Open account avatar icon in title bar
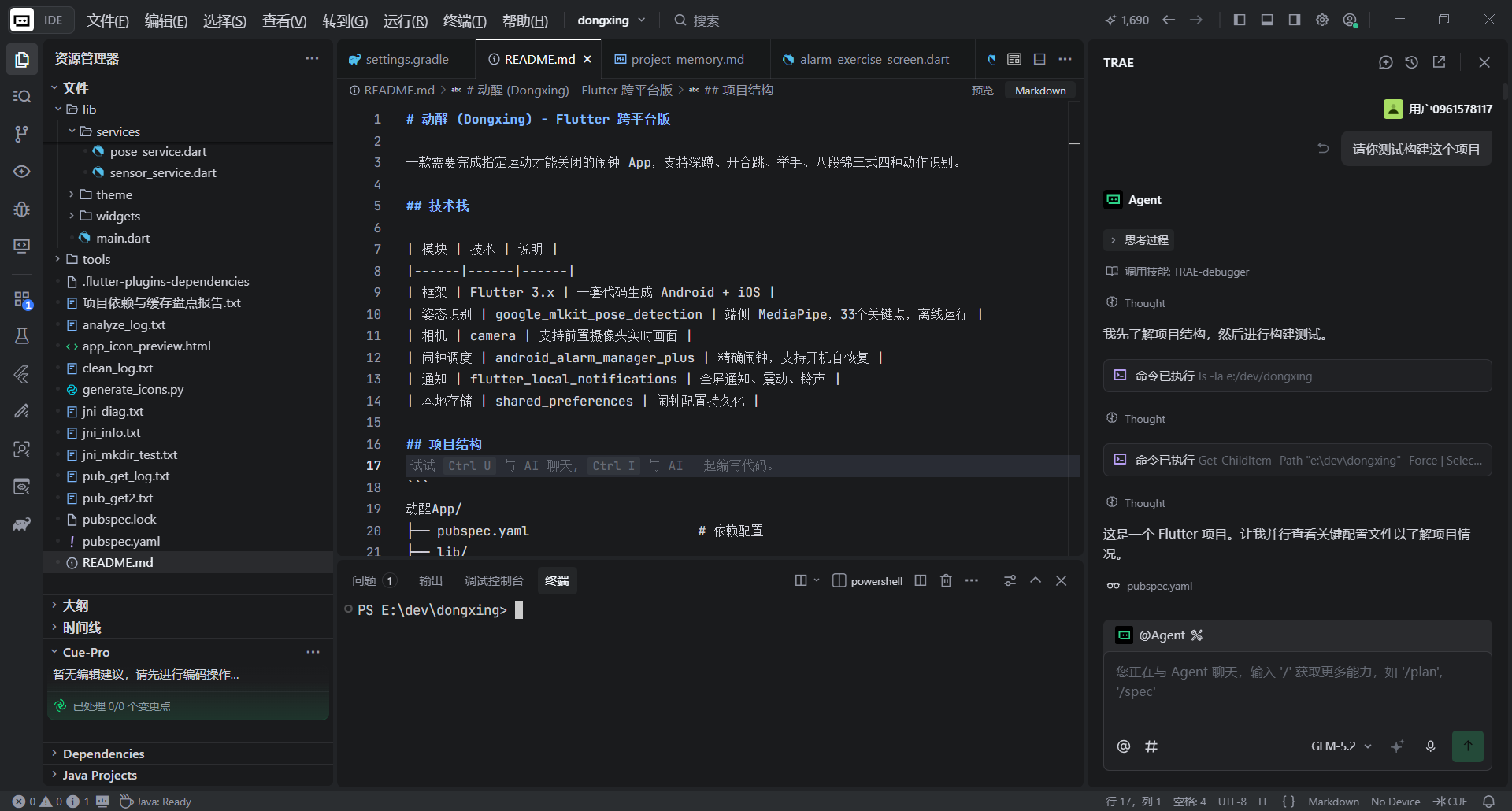 click(1351, 20)
